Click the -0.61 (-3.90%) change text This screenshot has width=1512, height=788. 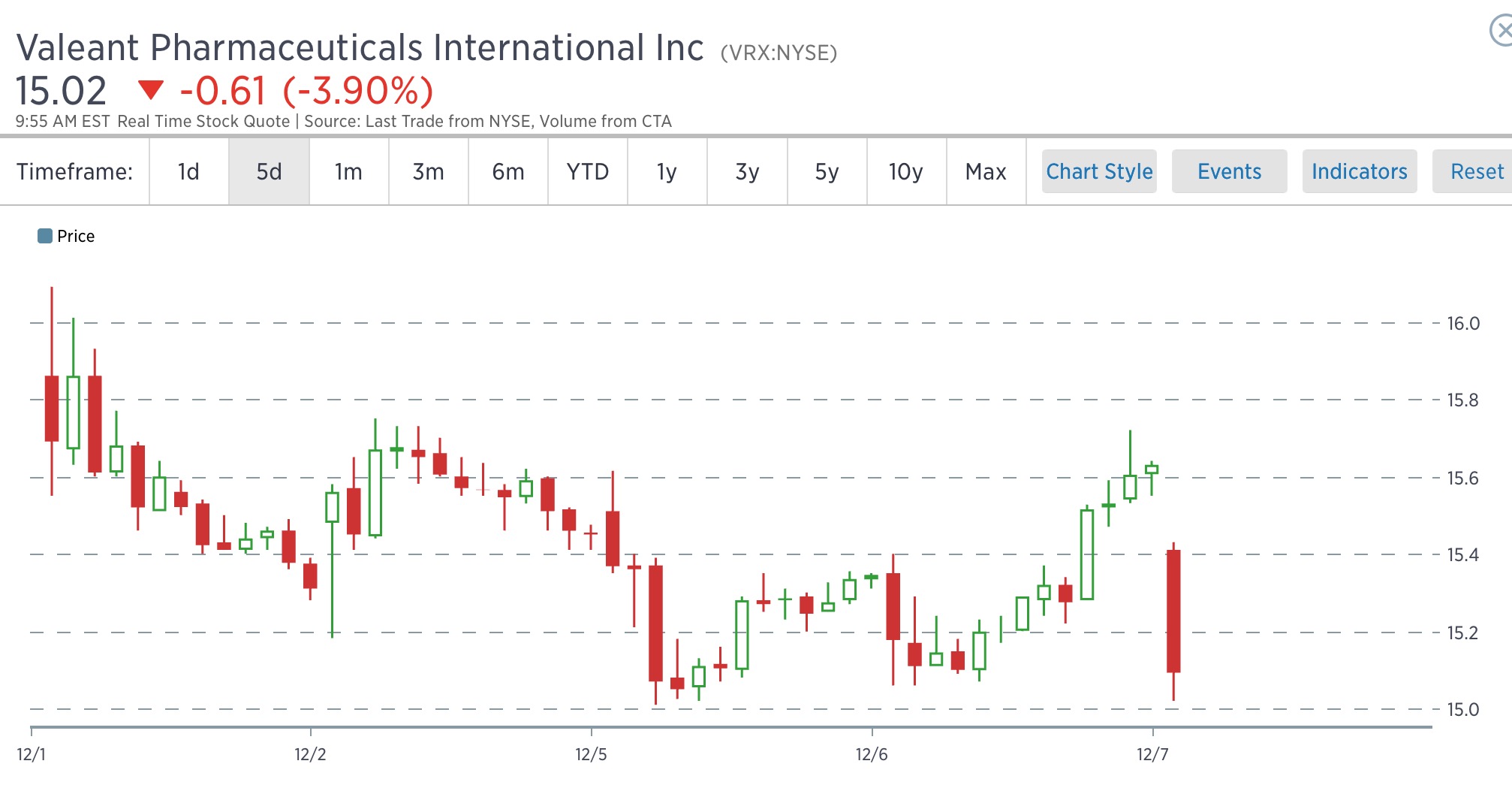coord(306,91)
